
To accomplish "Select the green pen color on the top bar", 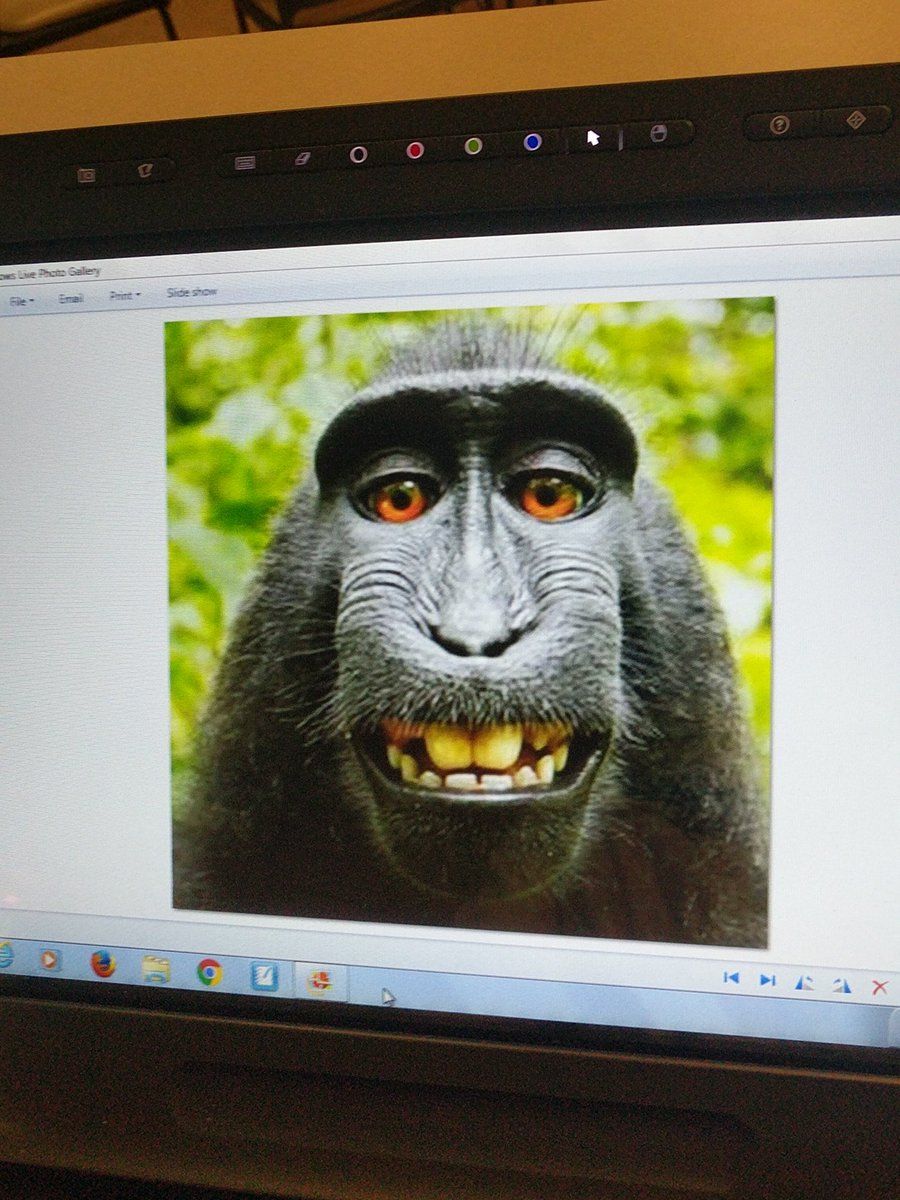I will (473, 146).
